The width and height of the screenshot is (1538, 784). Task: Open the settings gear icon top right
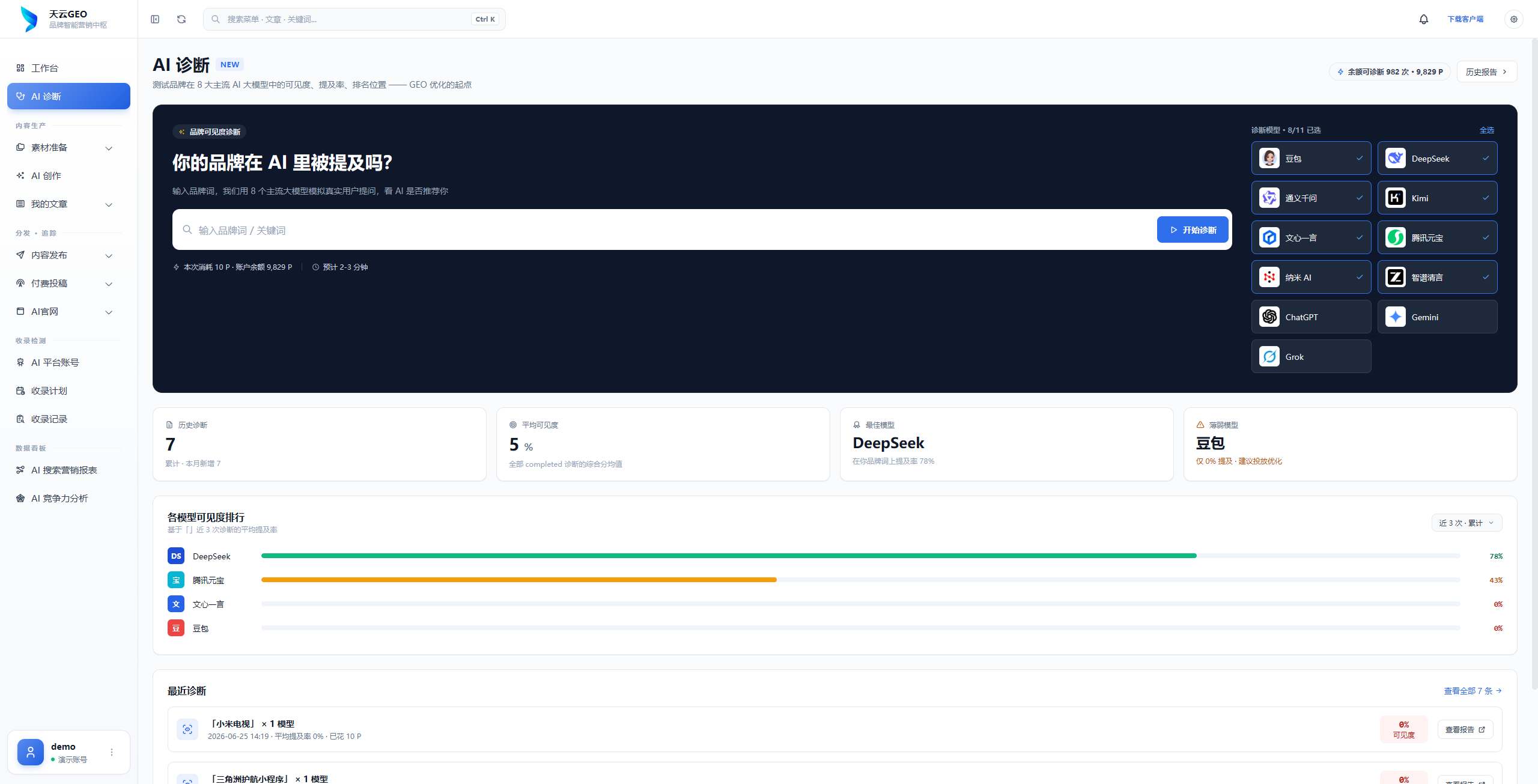pyautogui.click(x=1514, y=19)
